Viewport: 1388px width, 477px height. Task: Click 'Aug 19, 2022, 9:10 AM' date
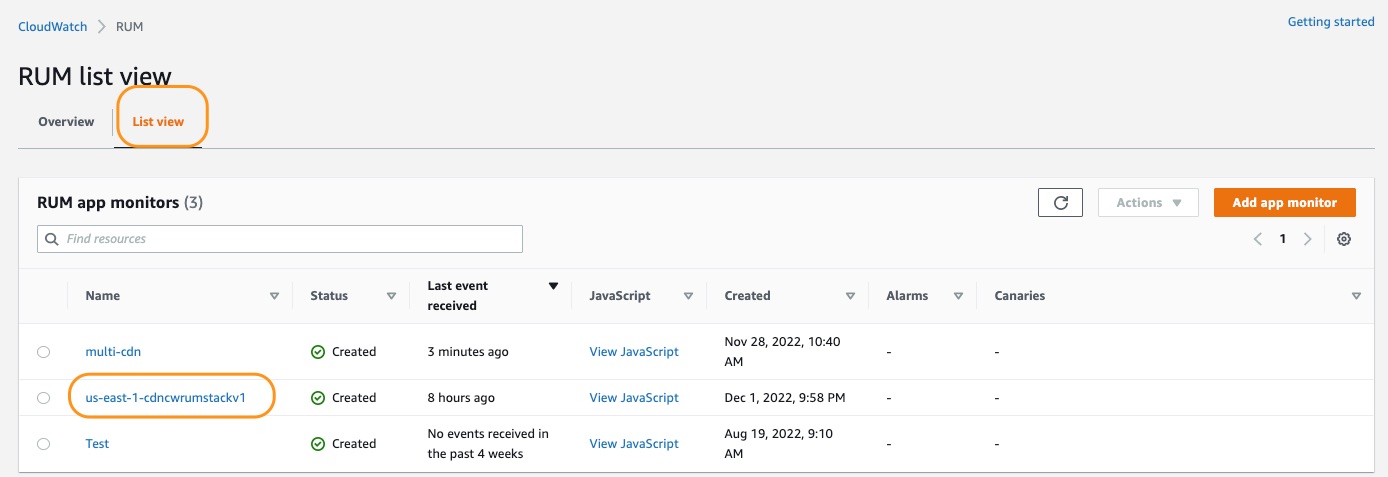[779, 444]
